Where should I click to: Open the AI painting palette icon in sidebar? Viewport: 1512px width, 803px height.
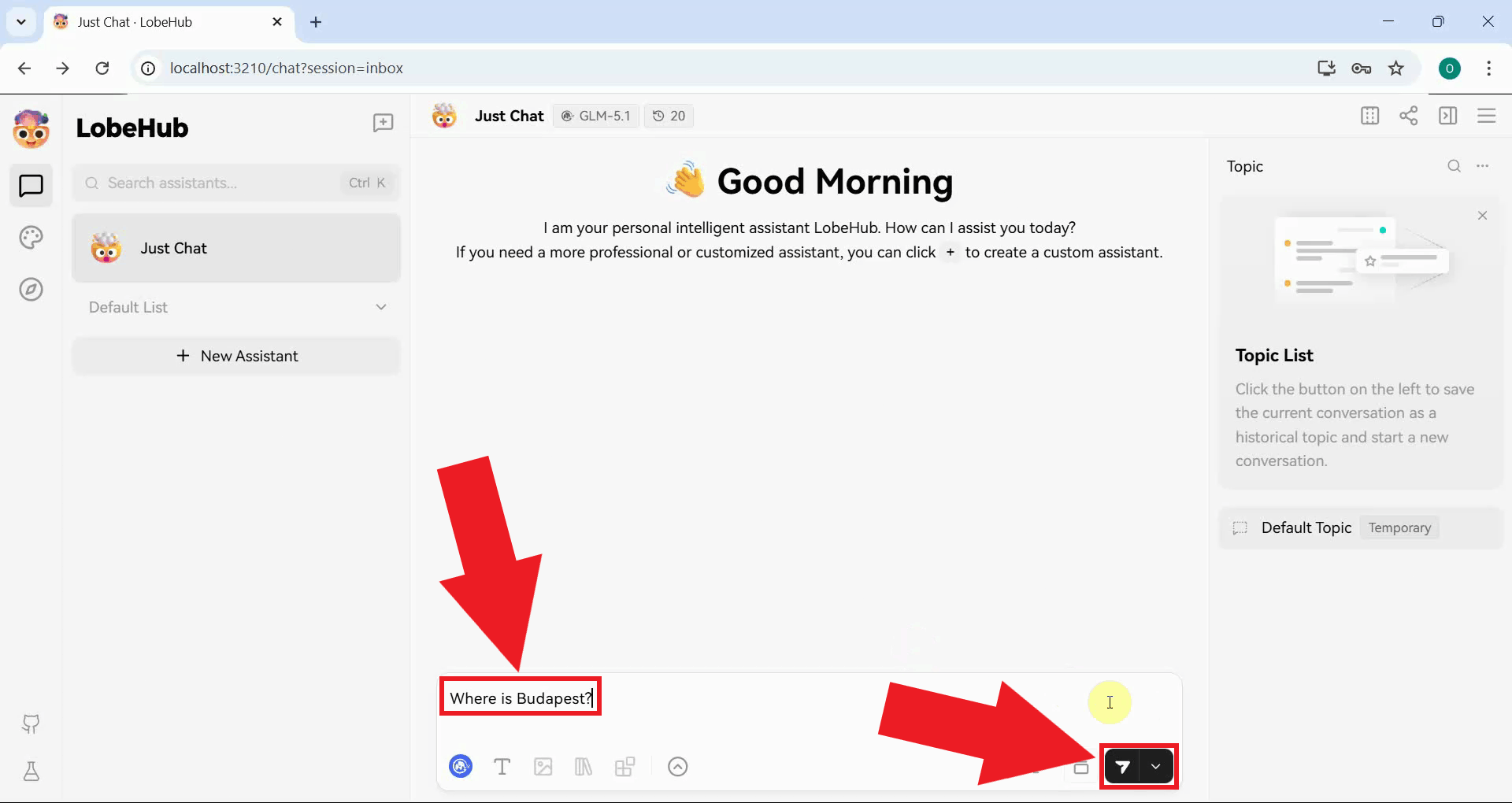click(31, 238)
